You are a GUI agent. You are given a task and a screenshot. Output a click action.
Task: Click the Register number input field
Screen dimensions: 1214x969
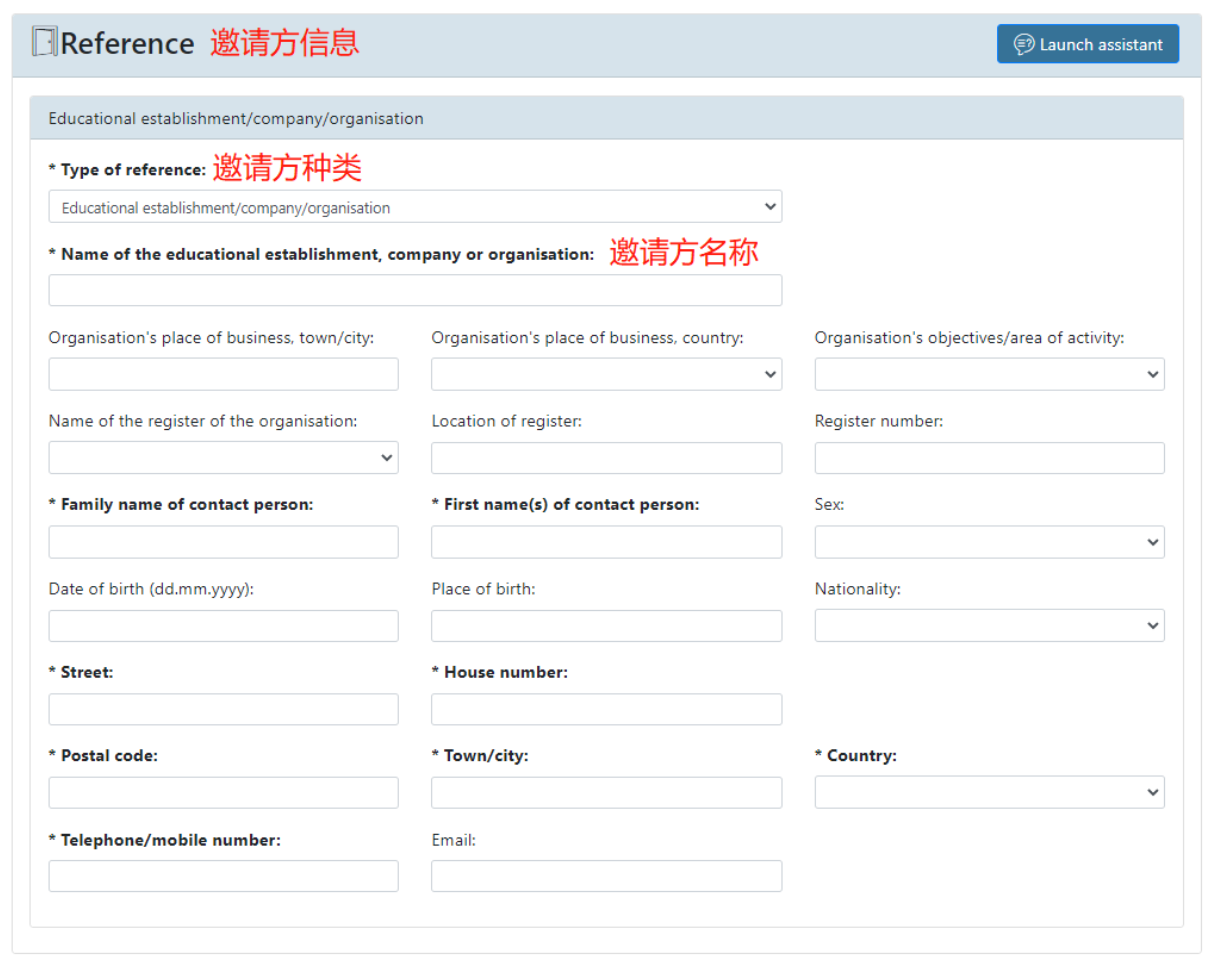pyautogui.click(x=990, y=457)
